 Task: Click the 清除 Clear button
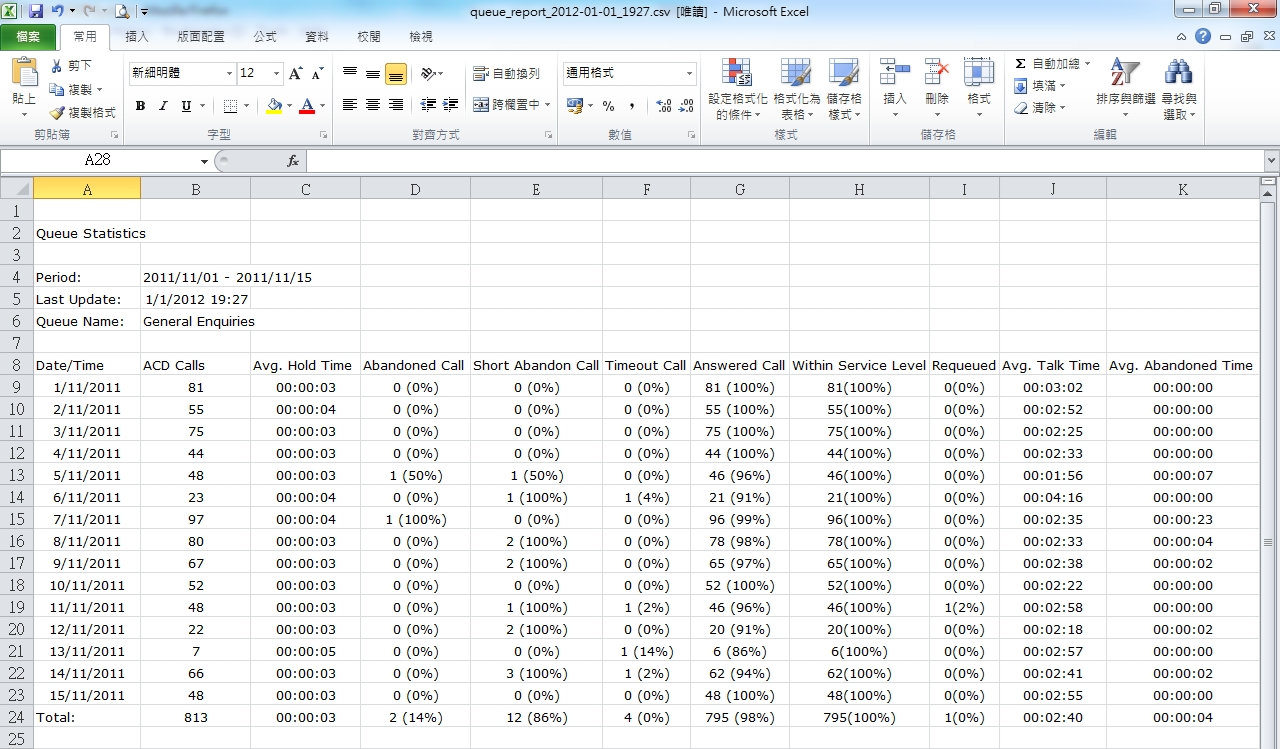point(1035,108)
